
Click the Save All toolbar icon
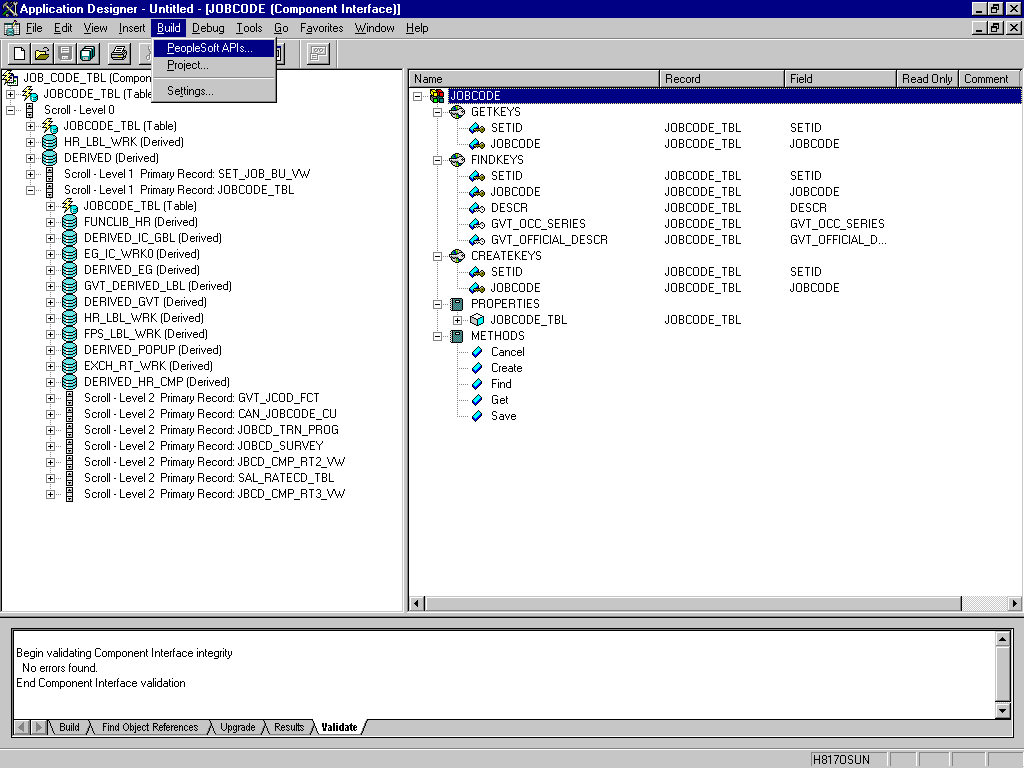tap(87, 53)
